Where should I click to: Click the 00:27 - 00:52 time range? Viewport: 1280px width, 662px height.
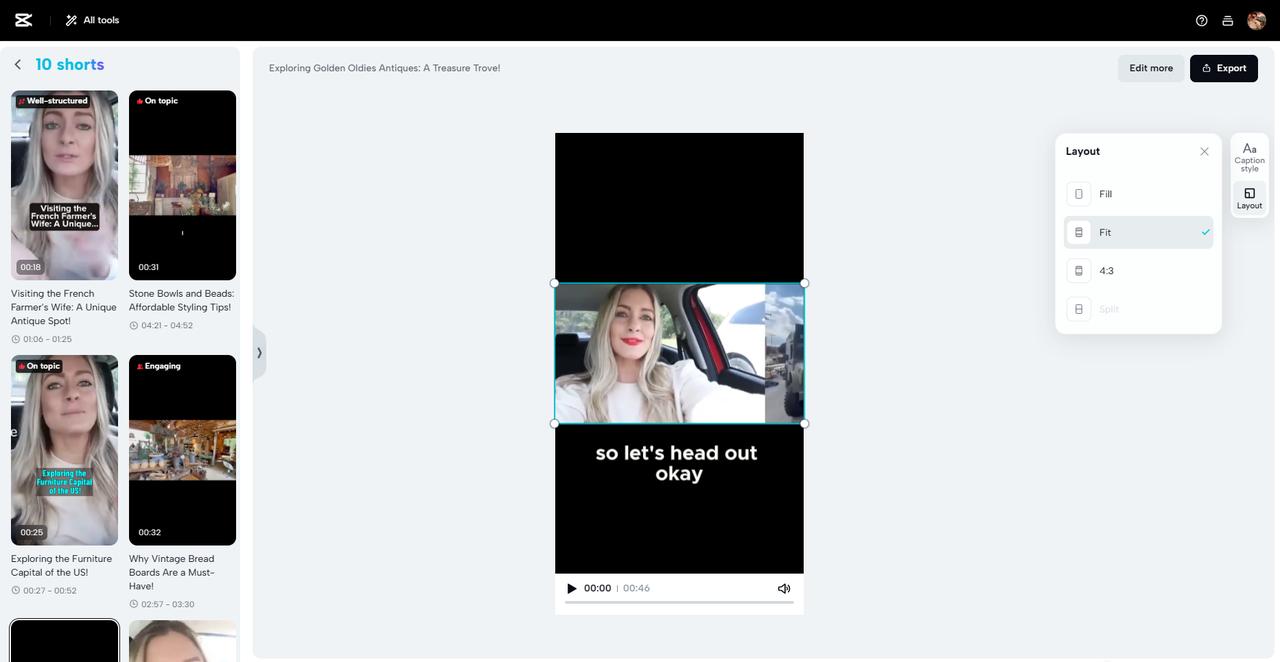(43, 590)
